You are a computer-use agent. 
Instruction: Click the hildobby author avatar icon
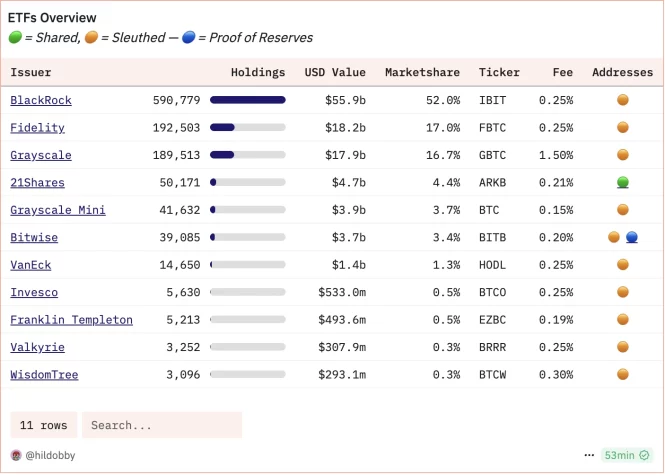point(15,455)
